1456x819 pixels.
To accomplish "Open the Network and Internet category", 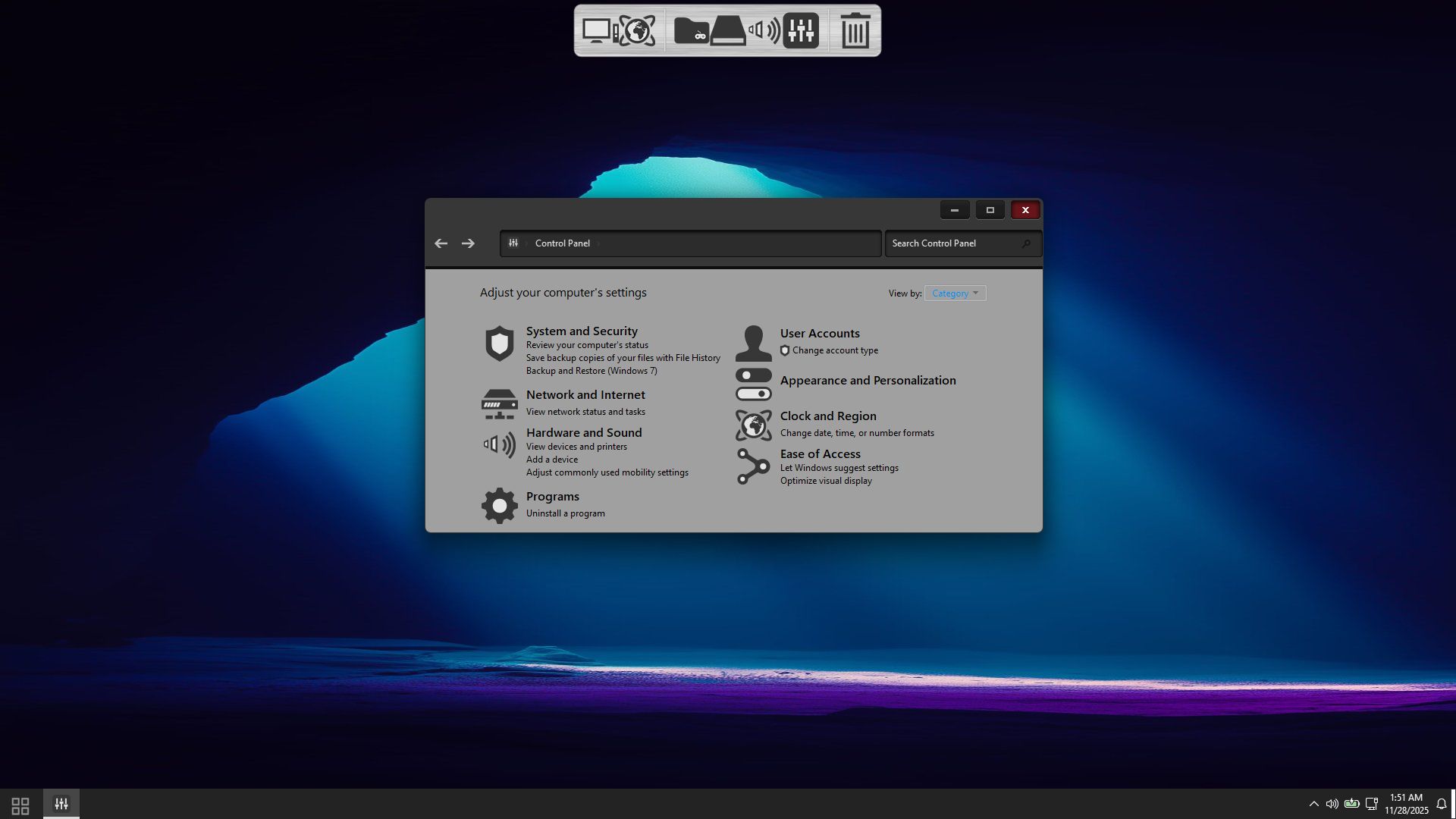I will (x=585, y=395).
